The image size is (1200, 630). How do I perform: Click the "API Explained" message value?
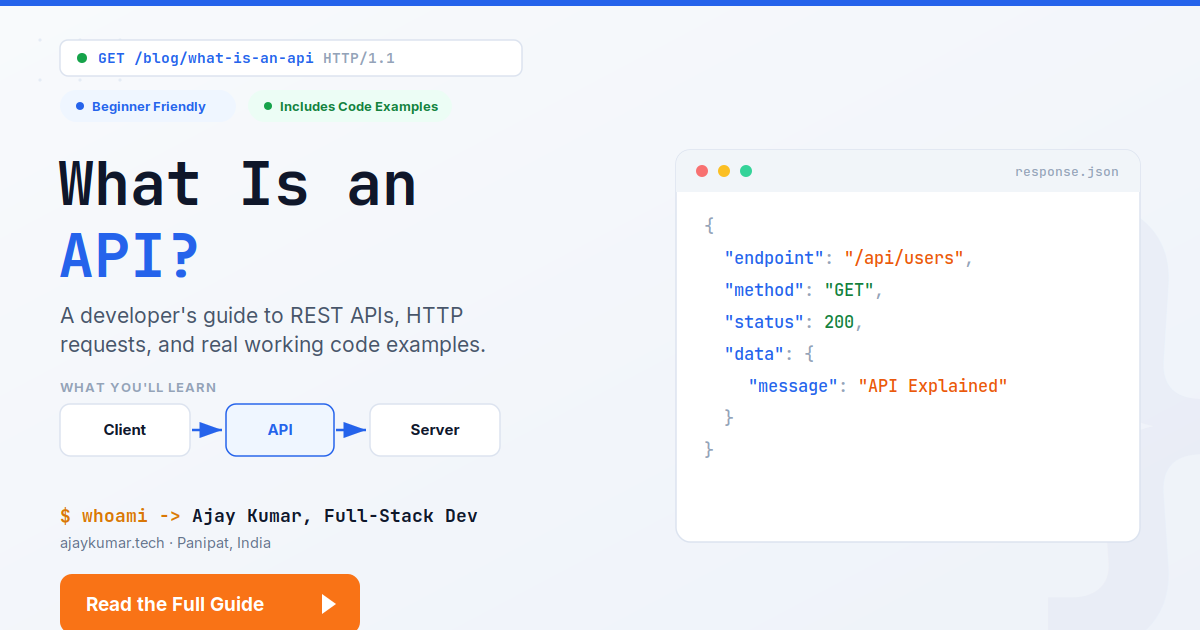933,386
